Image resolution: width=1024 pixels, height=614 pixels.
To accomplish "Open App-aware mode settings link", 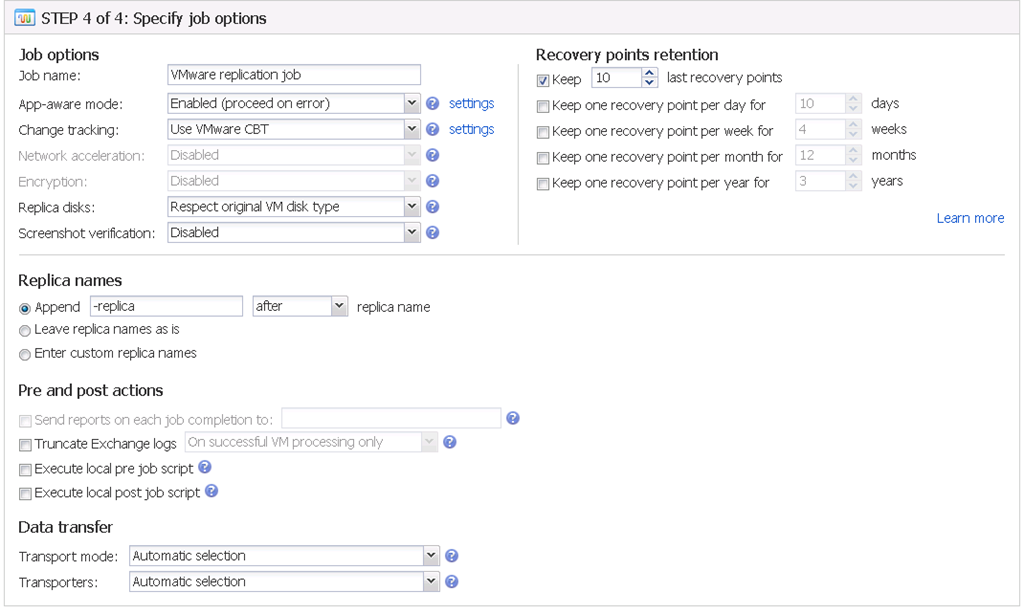I will (472, 103).
